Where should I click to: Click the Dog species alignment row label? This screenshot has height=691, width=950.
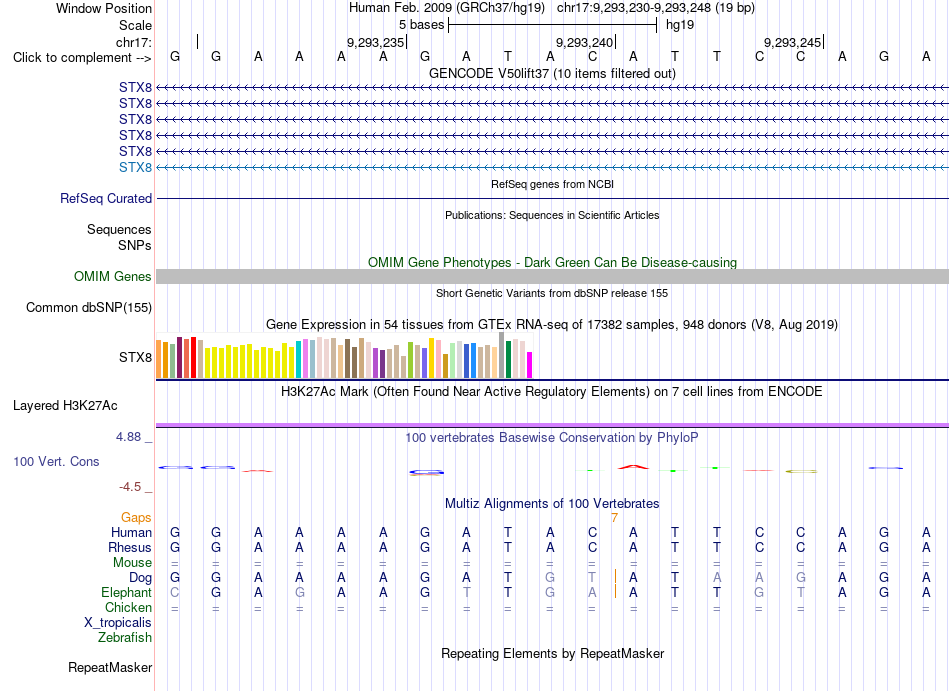(x=140, y=578)
